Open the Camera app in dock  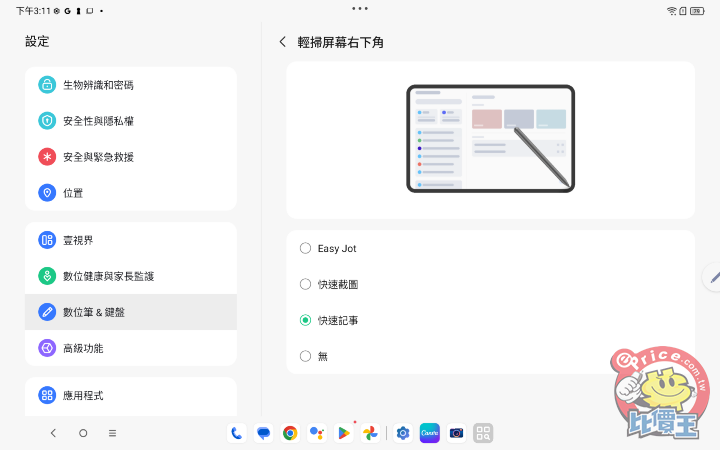pos(456,433)
